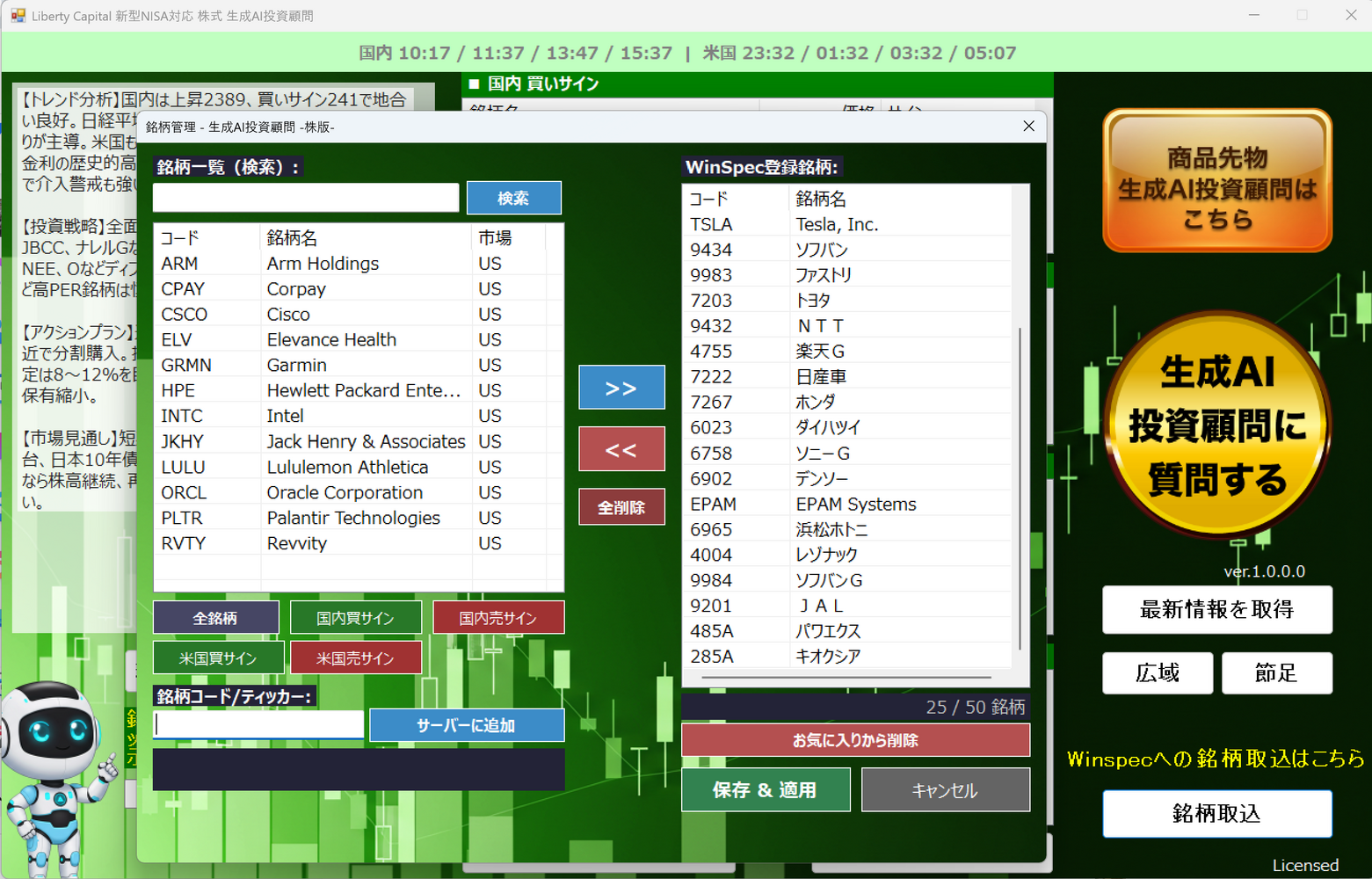
Task: Select 9201 JAL registered row
Action: (848, 607)
